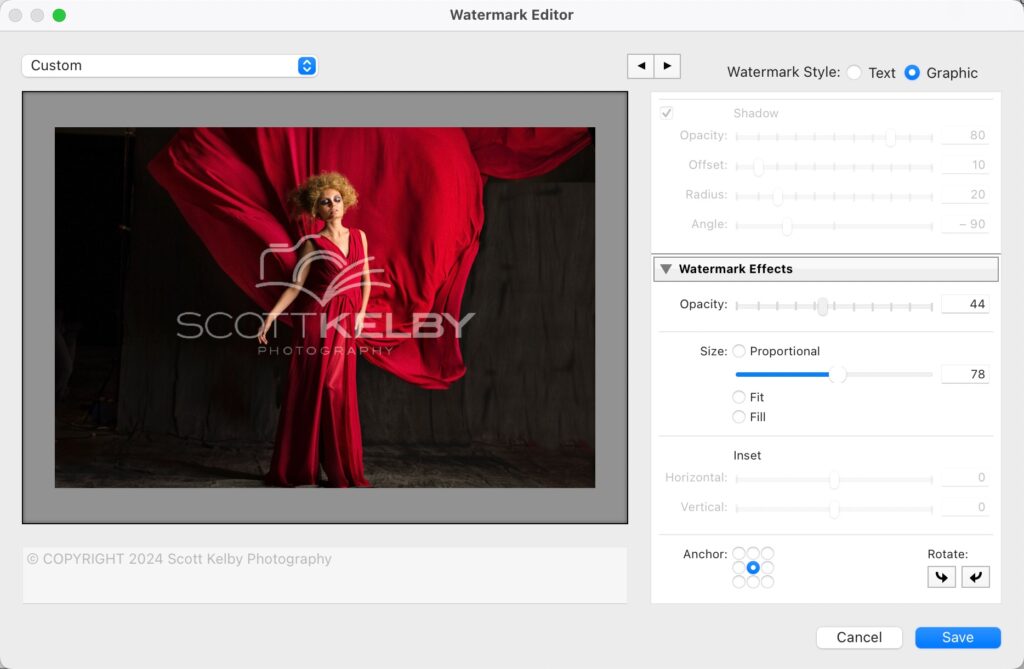Save the watermark settings
The image size is (1024, 669).
point(957,638)
